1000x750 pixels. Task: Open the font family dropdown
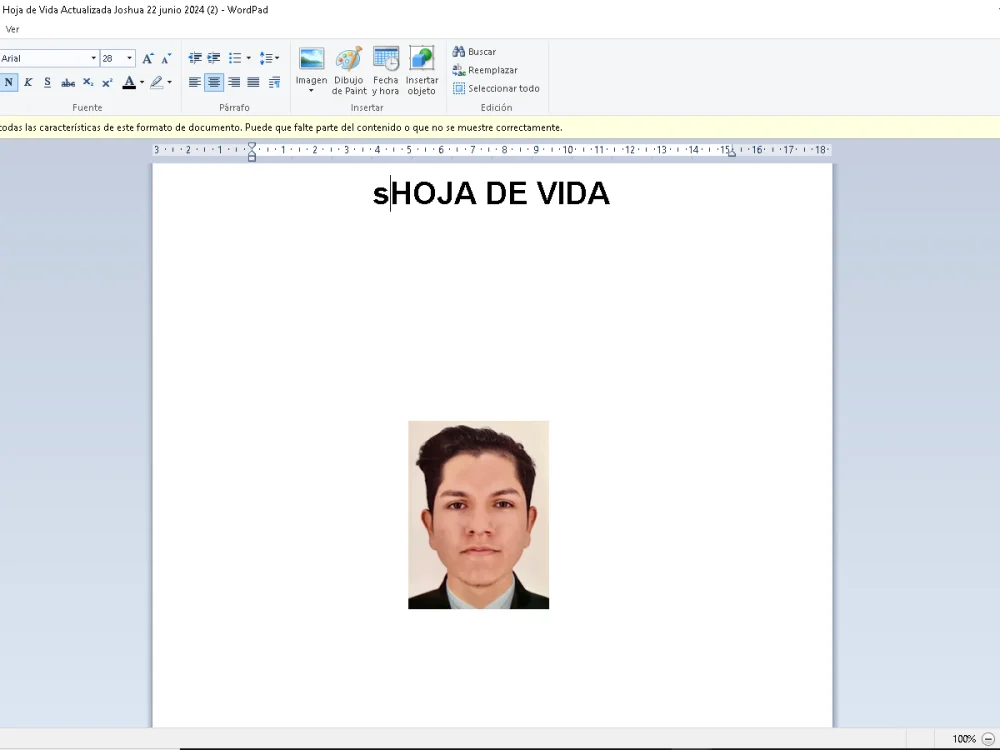click(93, 59)
